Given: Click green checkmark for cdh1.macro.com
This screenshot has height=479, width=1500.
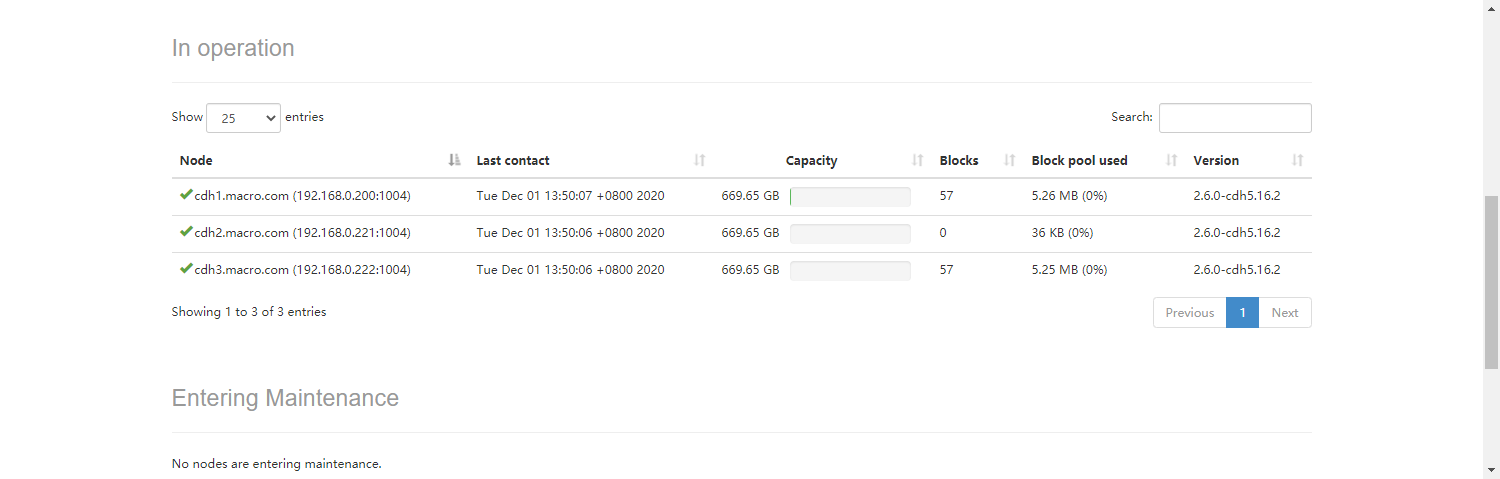Looking at the screenshot, I should (186, 195).
